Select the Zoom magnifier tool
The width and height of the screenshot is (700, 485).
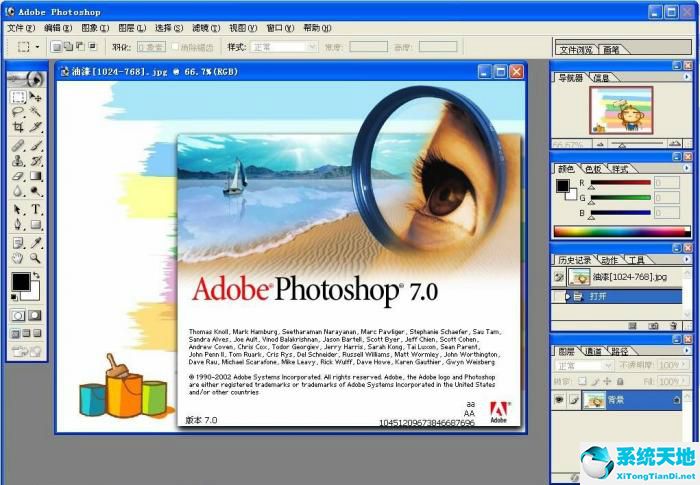pyautogui.click(x=35, y=258)
